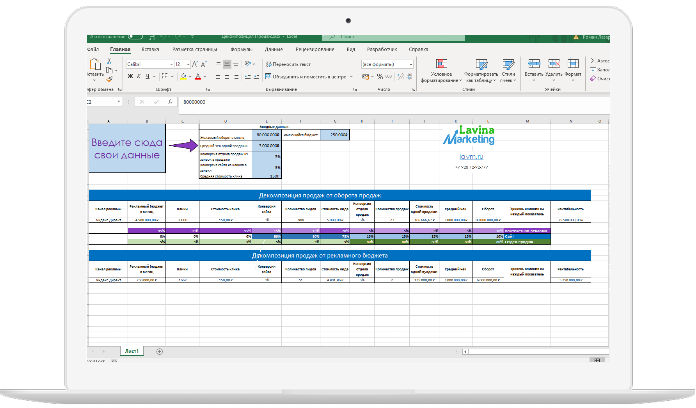Image resolution: width=696 pixels, height=408 pixels.
Task: Click the Bottom Align icon
Action: (236, 64)
